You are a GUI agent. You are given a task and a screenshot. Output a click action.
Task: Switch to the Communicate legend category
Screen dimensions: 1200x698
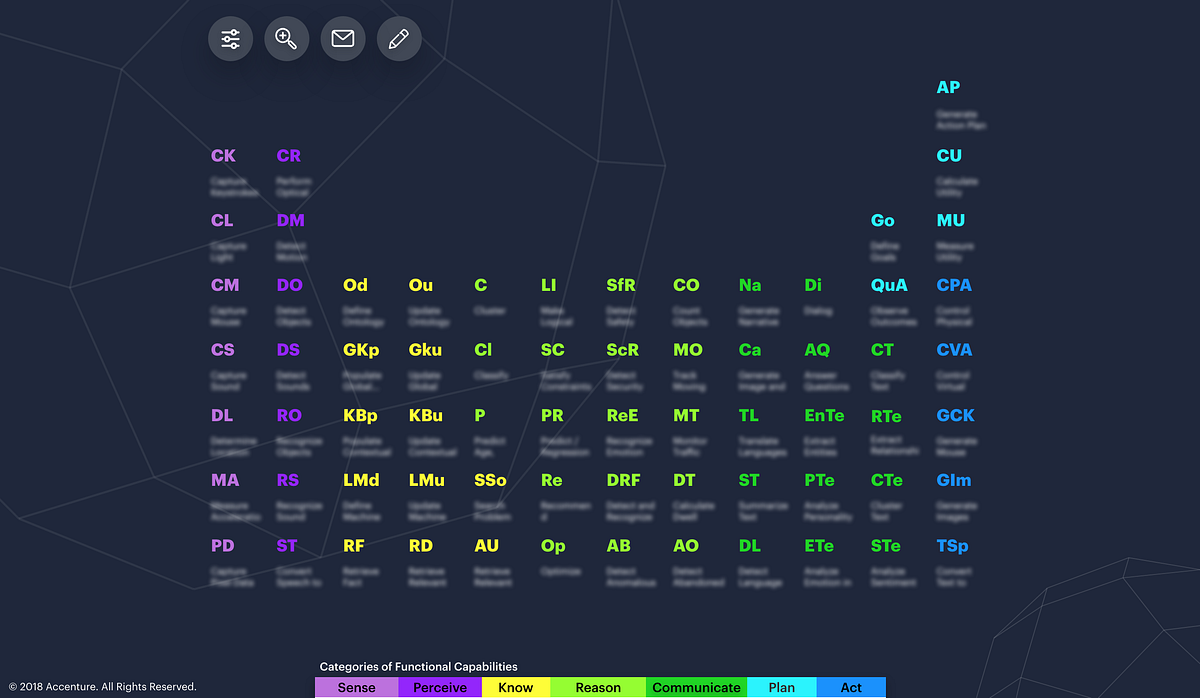point(696,687)
